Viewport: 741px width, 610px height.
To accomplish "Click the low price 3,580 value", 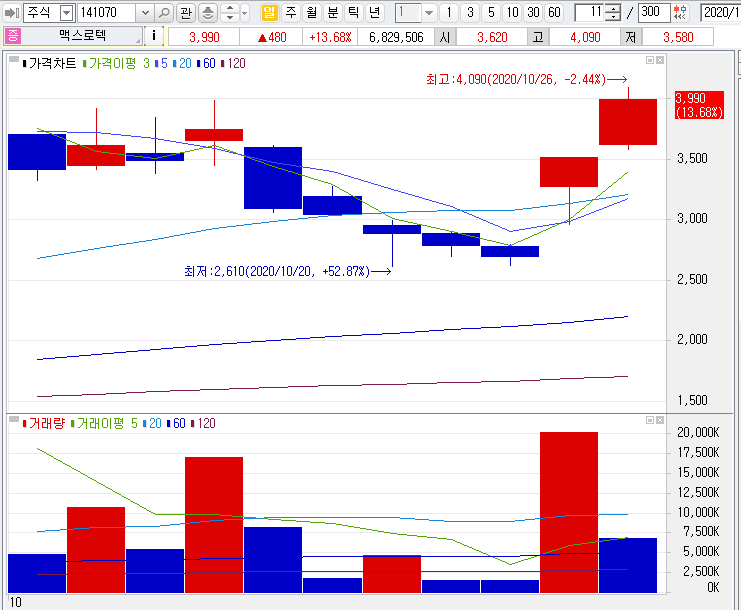I will 678,37.
